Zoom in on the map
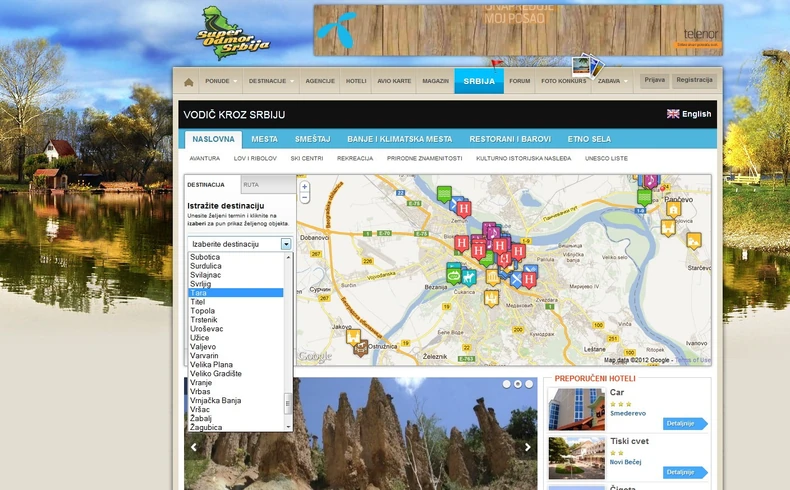 305,186
